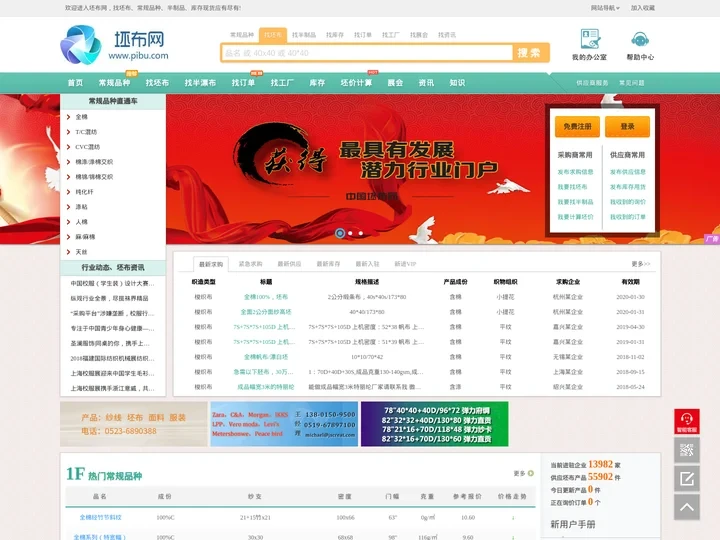
Task: Click 更多>> link in listings panel
Action: tap(641, 264)
